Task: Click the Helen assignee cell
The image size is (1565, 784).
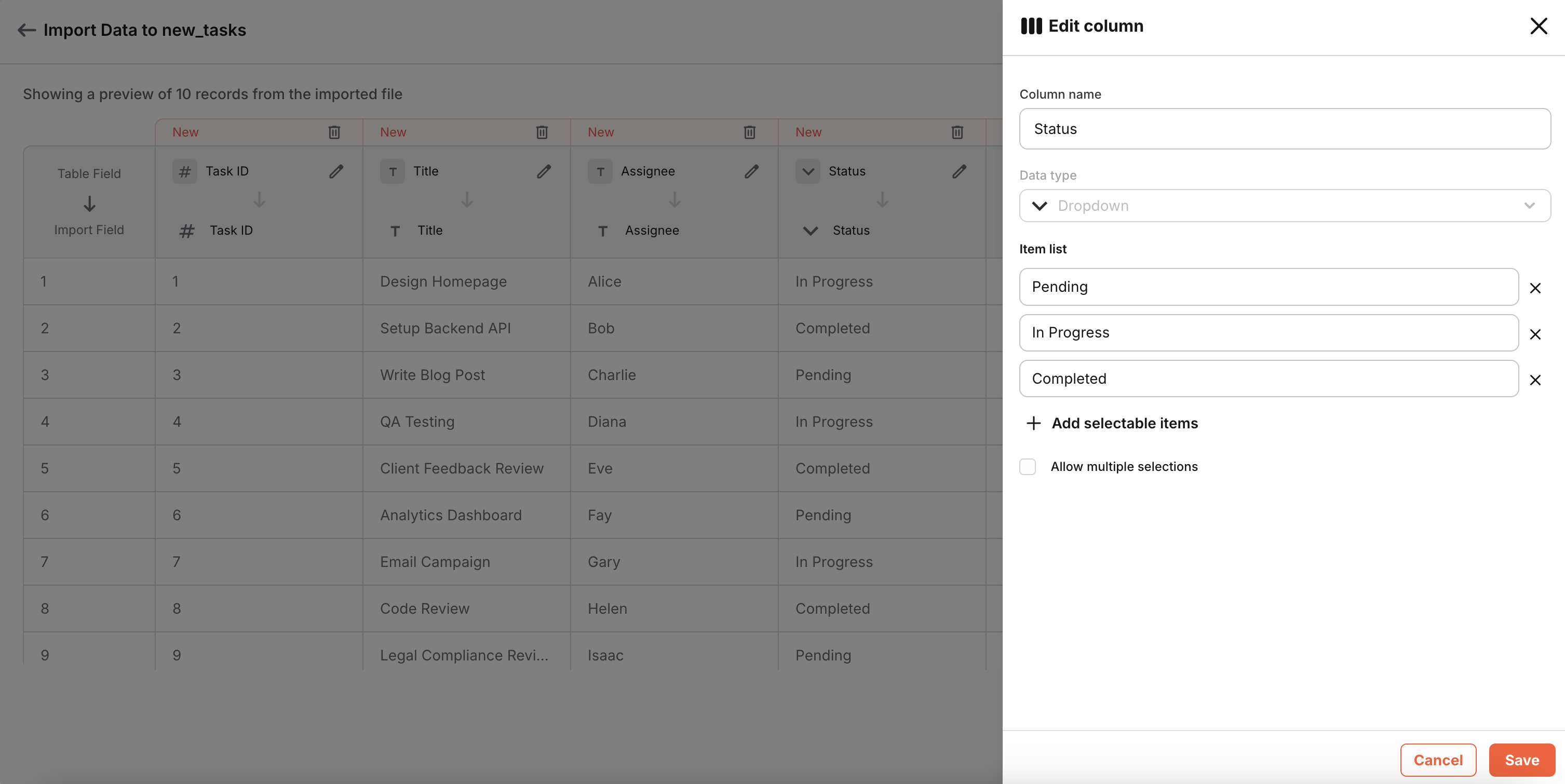Action: [674, 609]
